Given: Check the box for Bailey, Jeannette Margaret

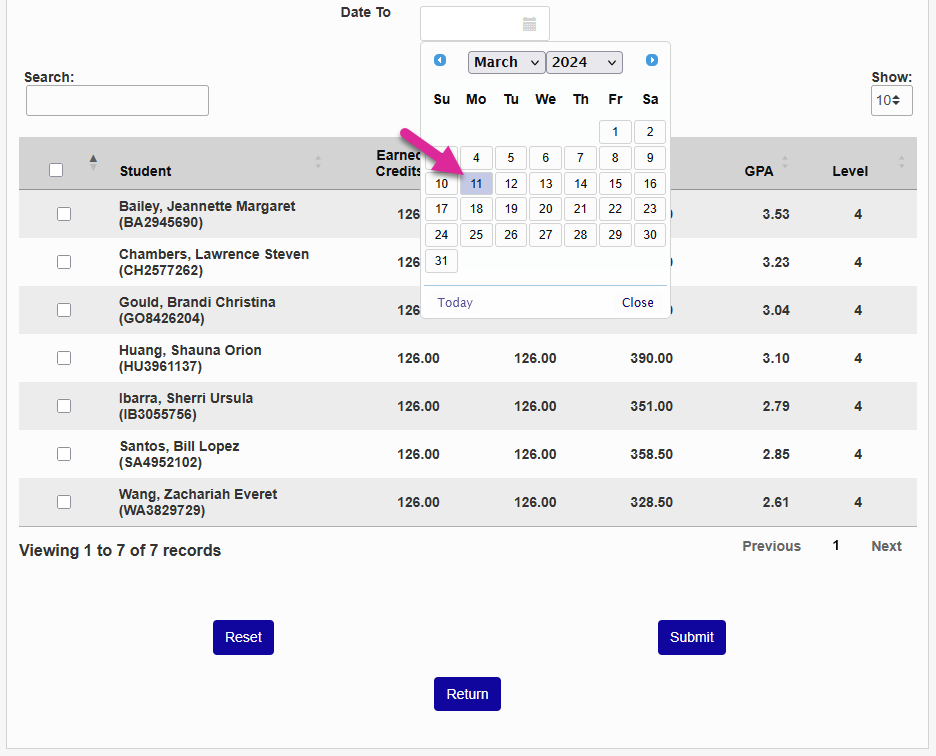Looking at the screenshot, I should pos(64,214).
